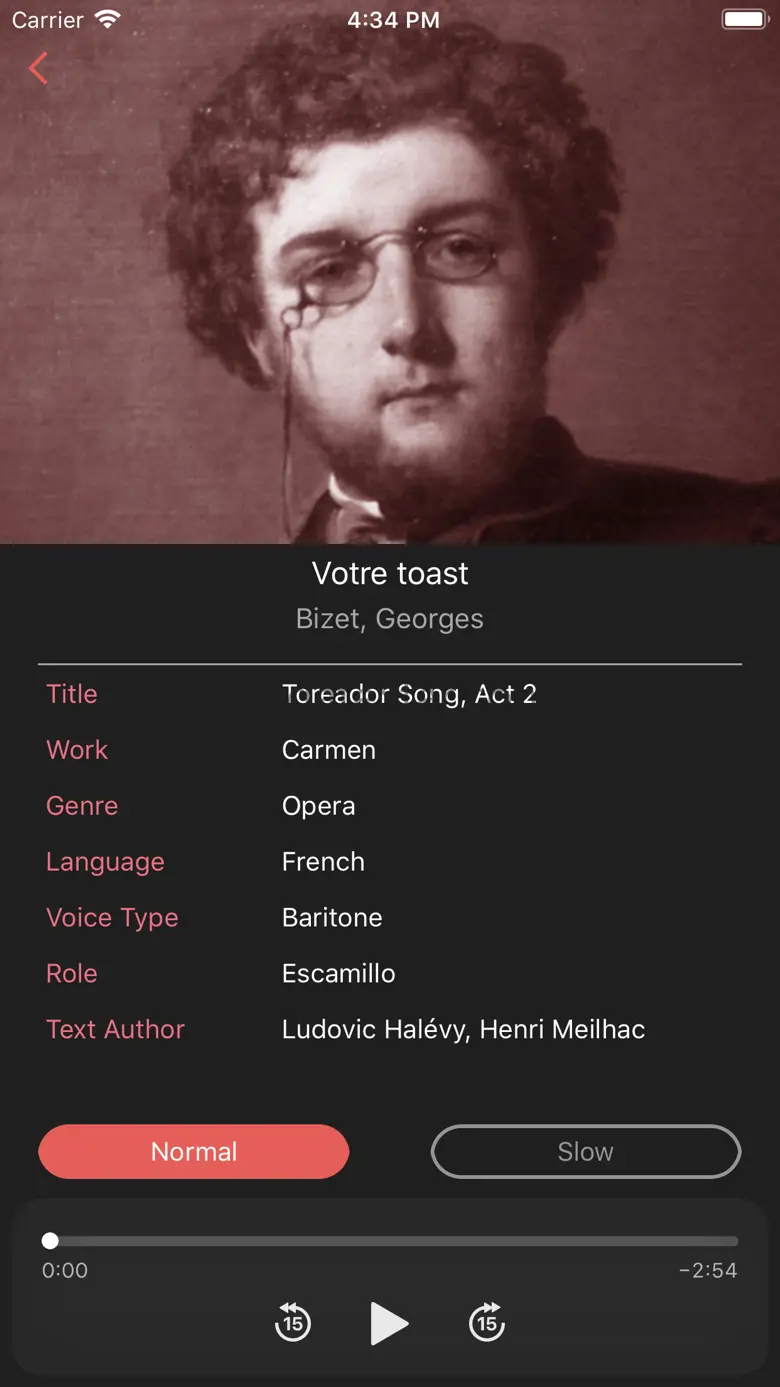780x1387 pixels.
Task: Tap text authors Ludovic Halévy, Henri Meilhac
Action: pos(463,1030)
